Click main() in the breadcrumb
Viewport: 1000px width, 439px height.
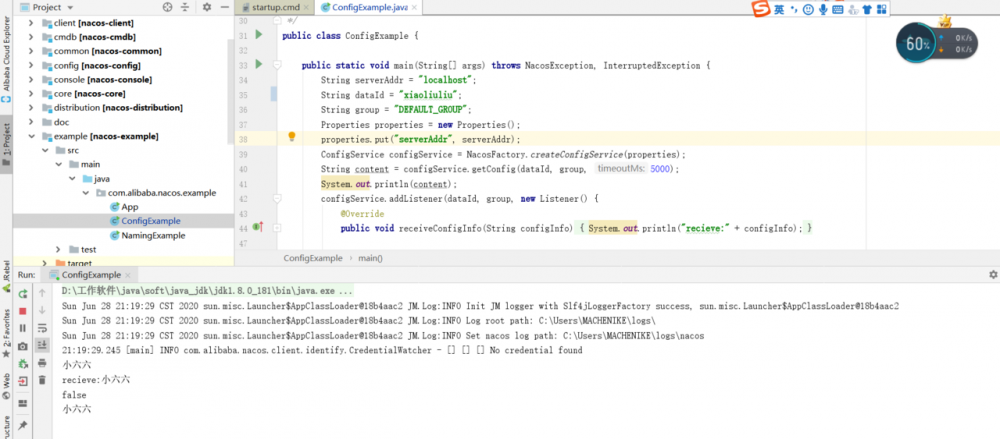[371, 258]
